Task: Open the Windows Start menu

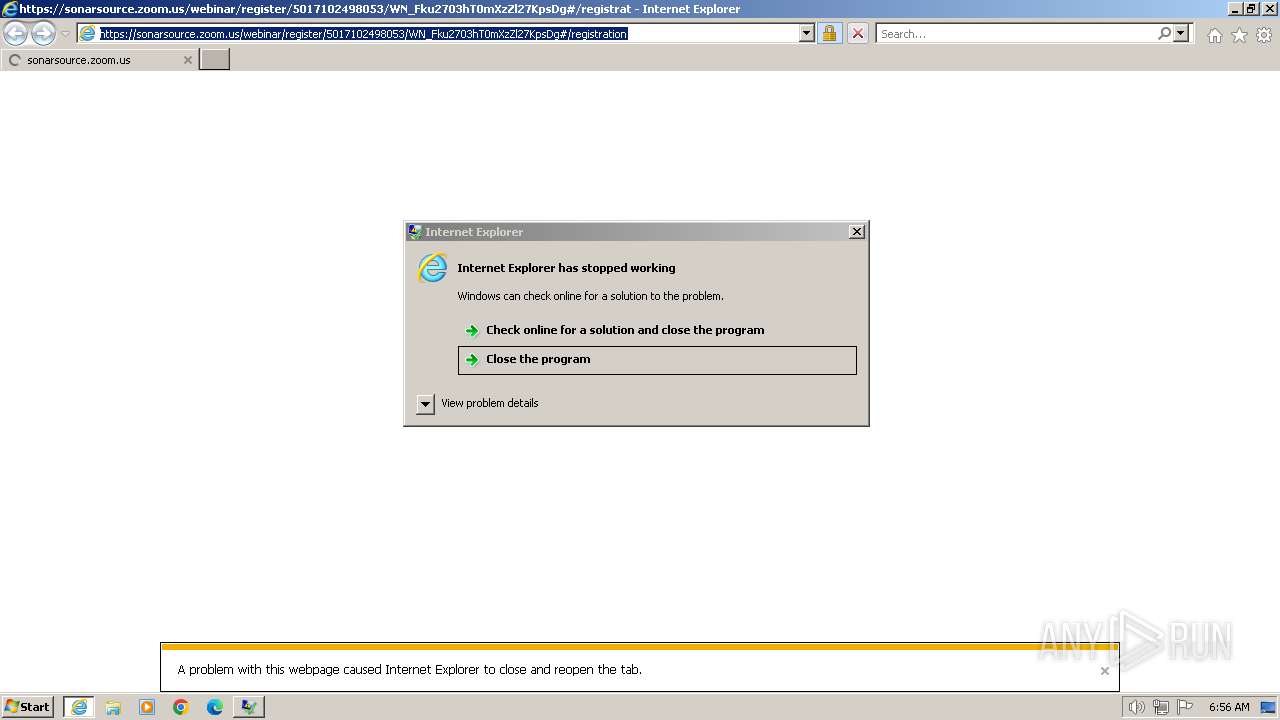Action: pyautogui.click(x=28, y=706)
